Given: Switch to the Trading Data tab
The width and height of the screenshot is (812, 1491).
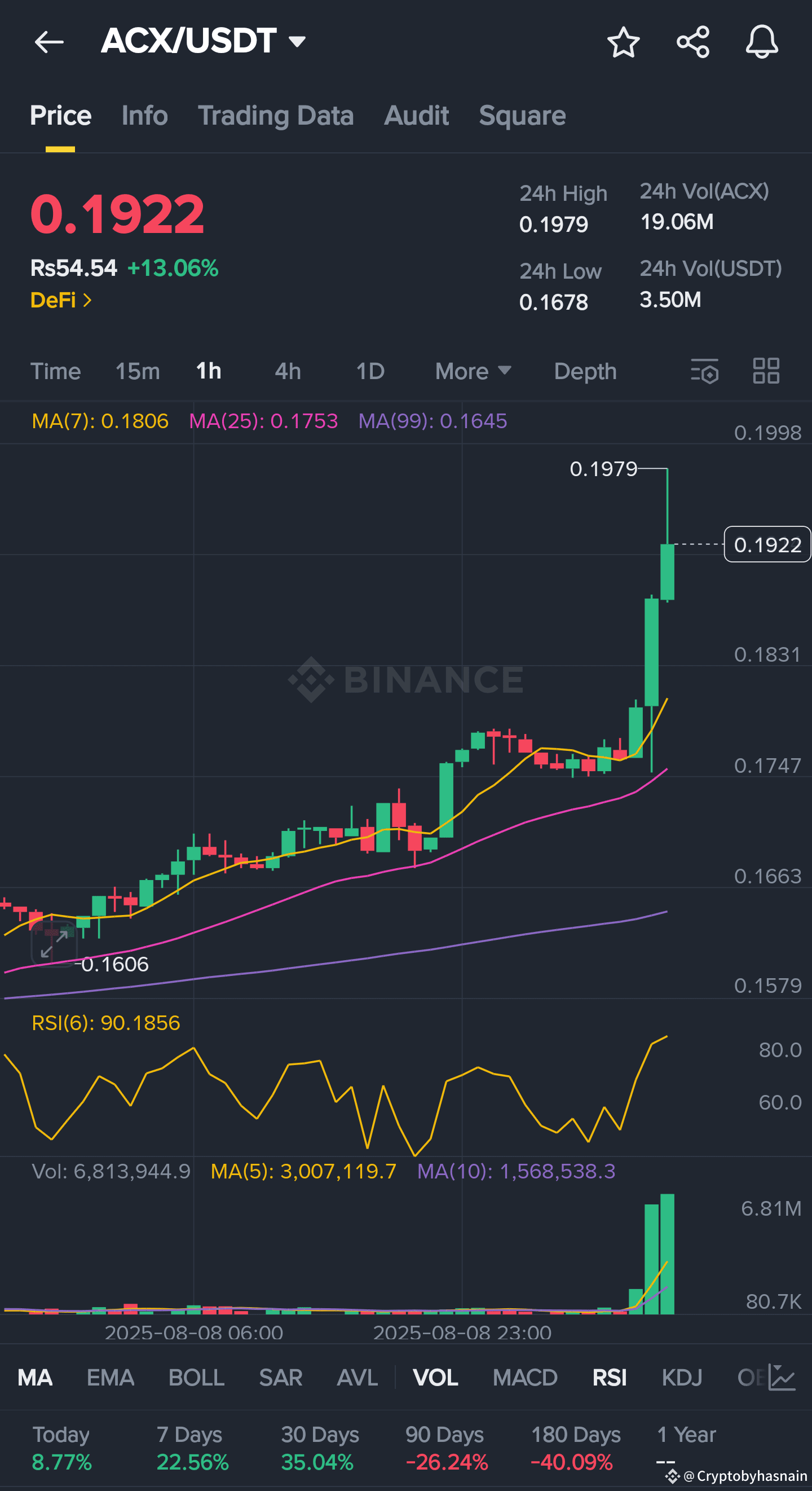Looking at the screenshot, I should pyautogui.click(x=276, y=115).
